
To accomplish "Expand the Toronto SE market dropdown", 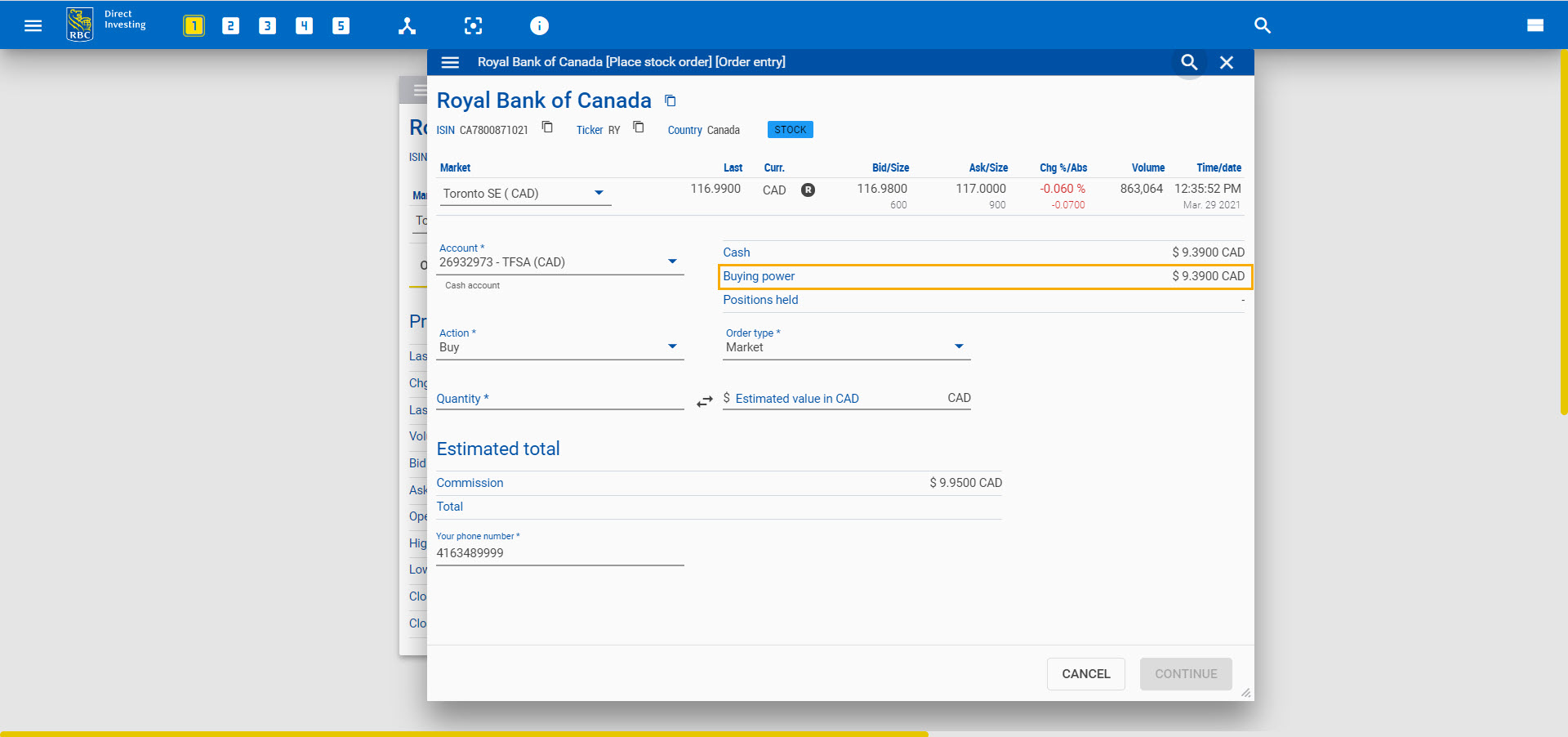I will tap(599, 194).
